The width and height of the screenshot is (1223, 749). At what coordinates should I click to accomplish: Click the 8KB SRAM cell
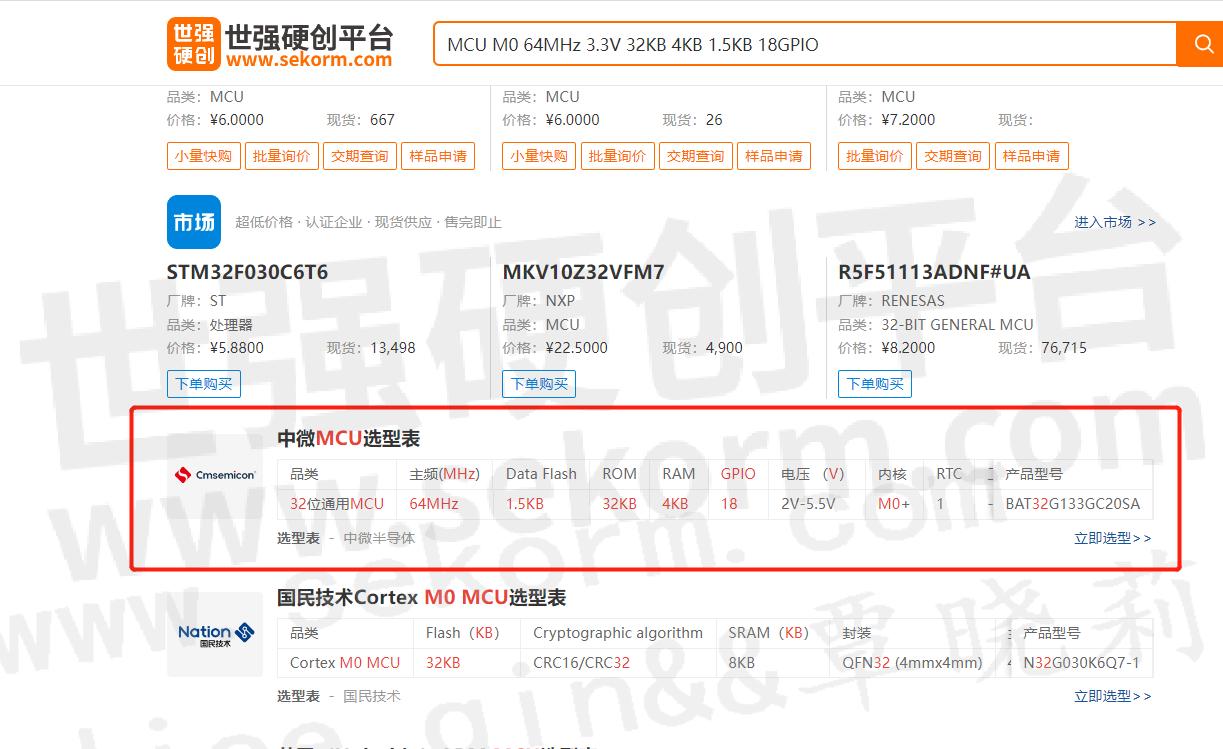[742, 663]
